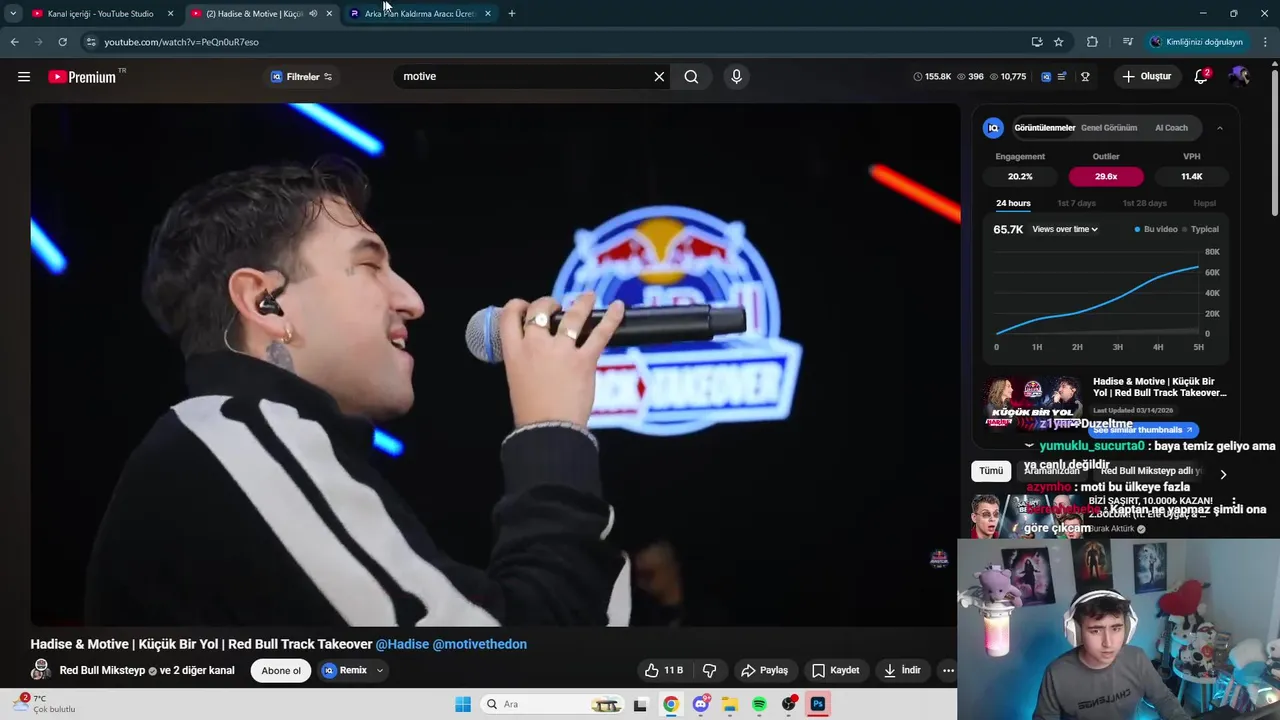Image resolution: width=1280 pixels, height=720 pixels.
Task: Clear the search text with X
Action: 659,77
